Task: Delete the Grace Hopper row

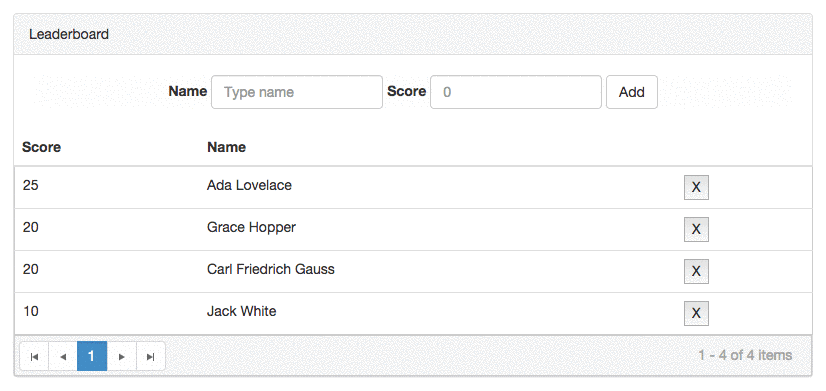Action: click(696, 229)
